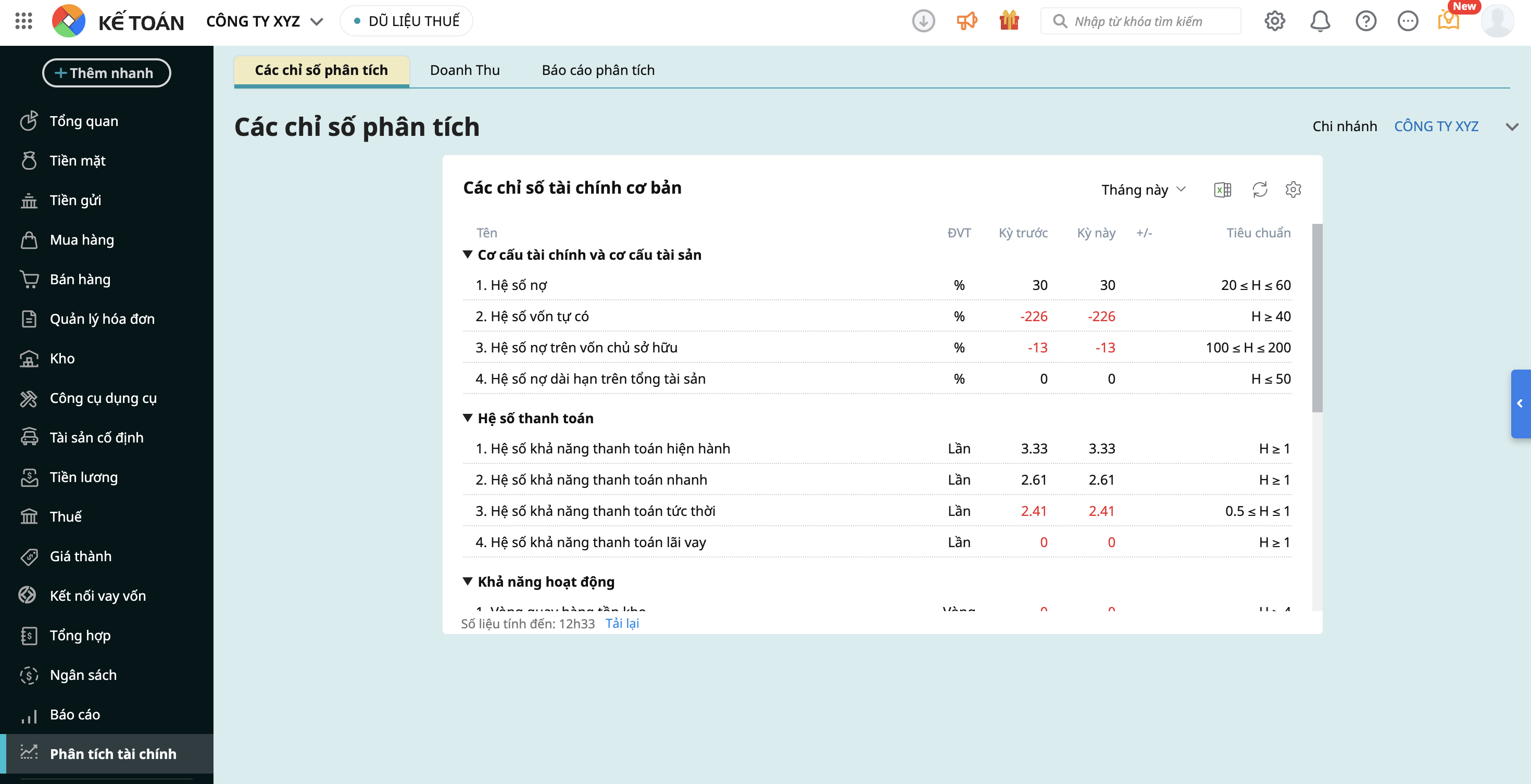The width and height of the screenshot is (1531, 784).
Task: Click the download arrow circle icon
Action: click(x=923, y=21)
